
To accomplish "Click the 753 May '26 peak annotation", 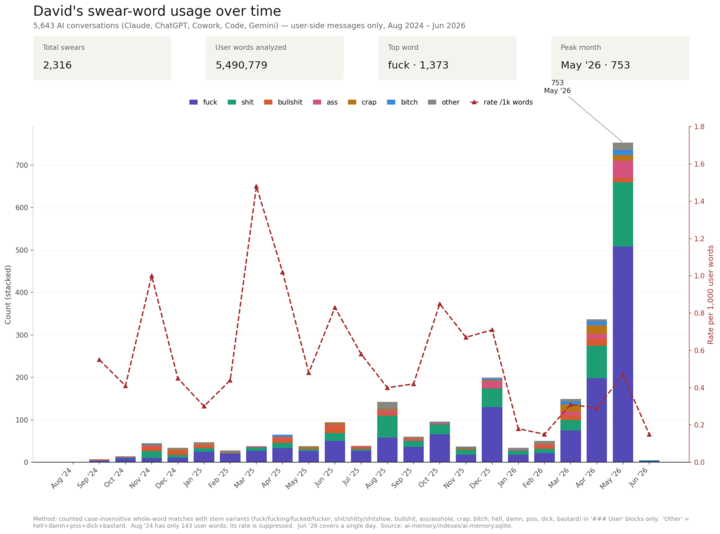I will point(557,87).
